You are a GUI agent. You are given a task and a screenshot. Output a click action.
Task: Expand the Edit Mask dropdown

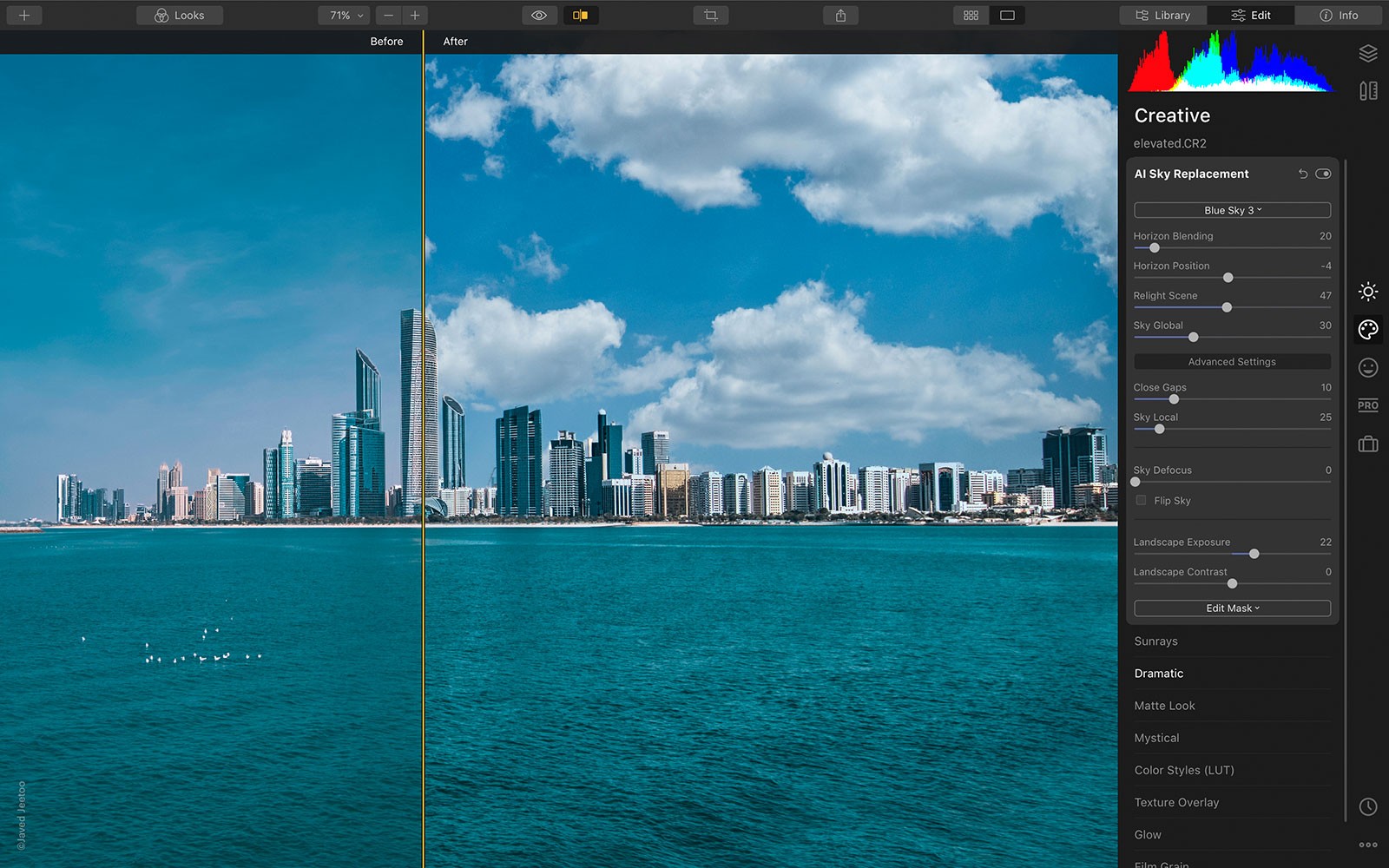pyautogui.click(x=1232, y=608)
